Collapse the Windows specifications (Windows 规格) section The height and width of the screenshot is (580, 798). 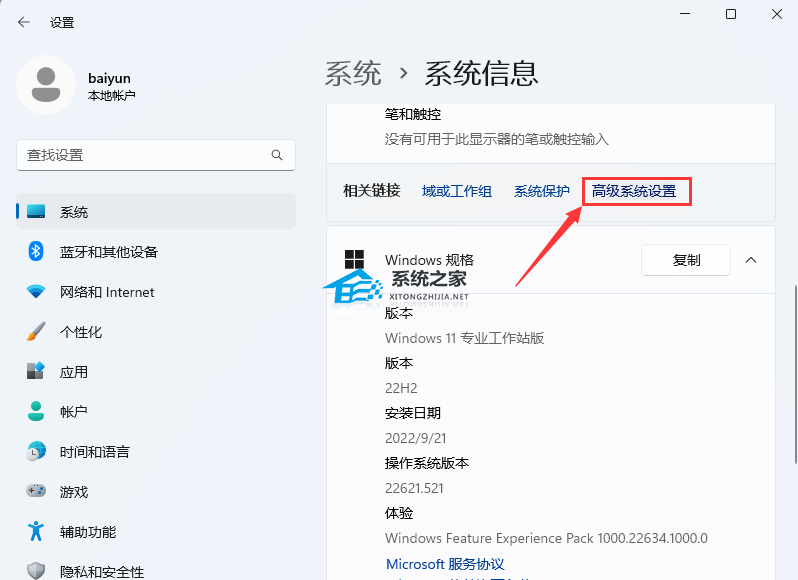pyautogui.click(x=751, y=260)
